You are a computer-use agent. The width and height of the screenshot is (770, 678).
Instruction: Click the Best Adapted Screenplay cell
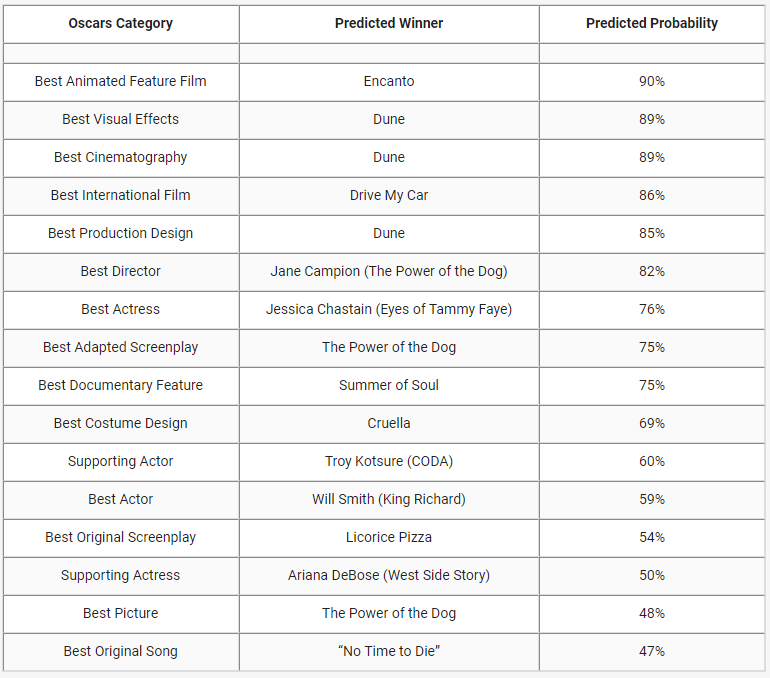pos(120,347)
